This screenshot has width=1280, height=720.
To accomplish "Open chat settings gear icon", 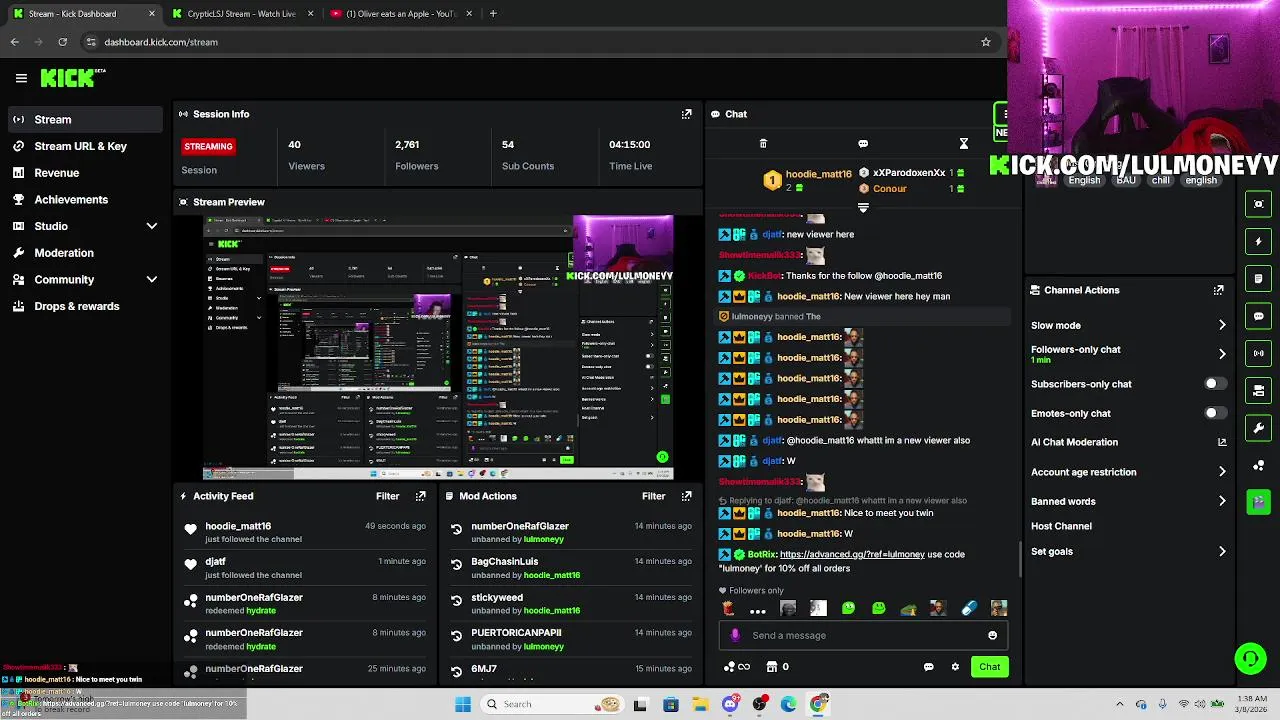I will [x=955, y=667].
